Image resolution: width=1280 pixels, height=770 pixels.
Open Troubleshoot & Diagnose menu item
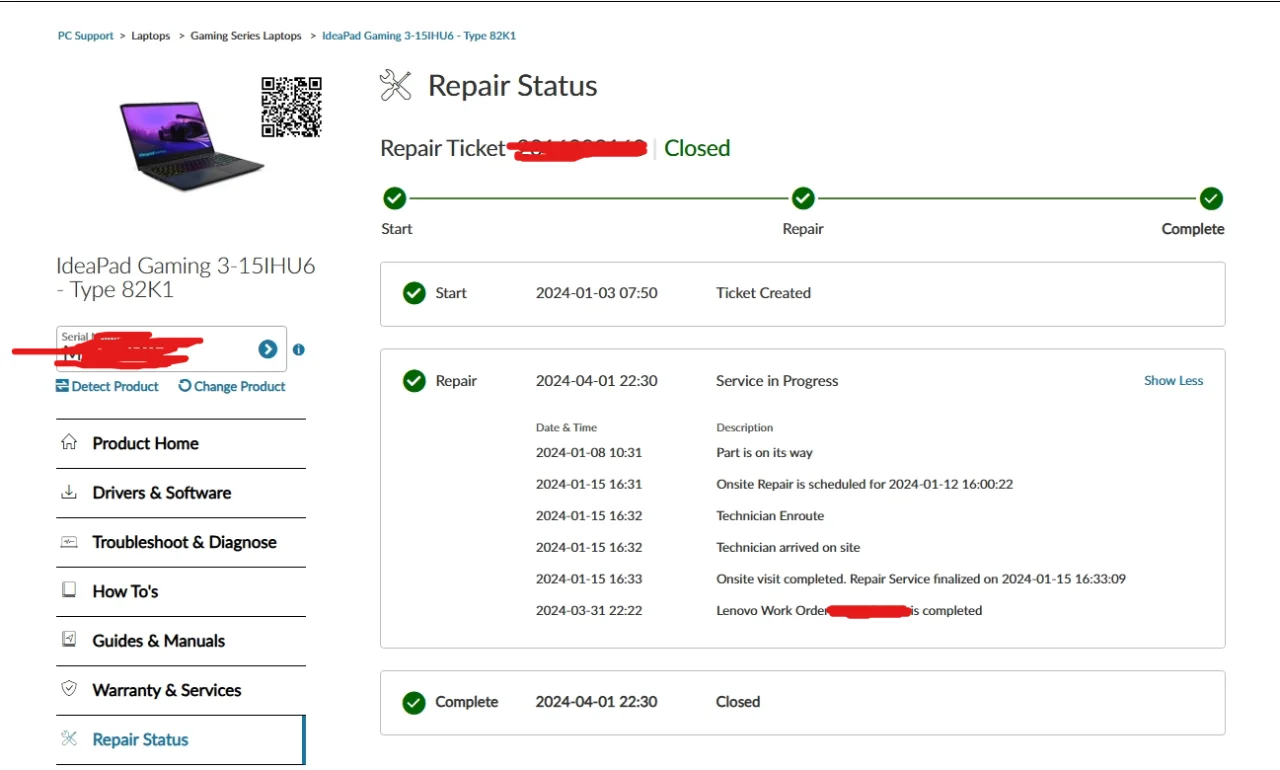181,542
